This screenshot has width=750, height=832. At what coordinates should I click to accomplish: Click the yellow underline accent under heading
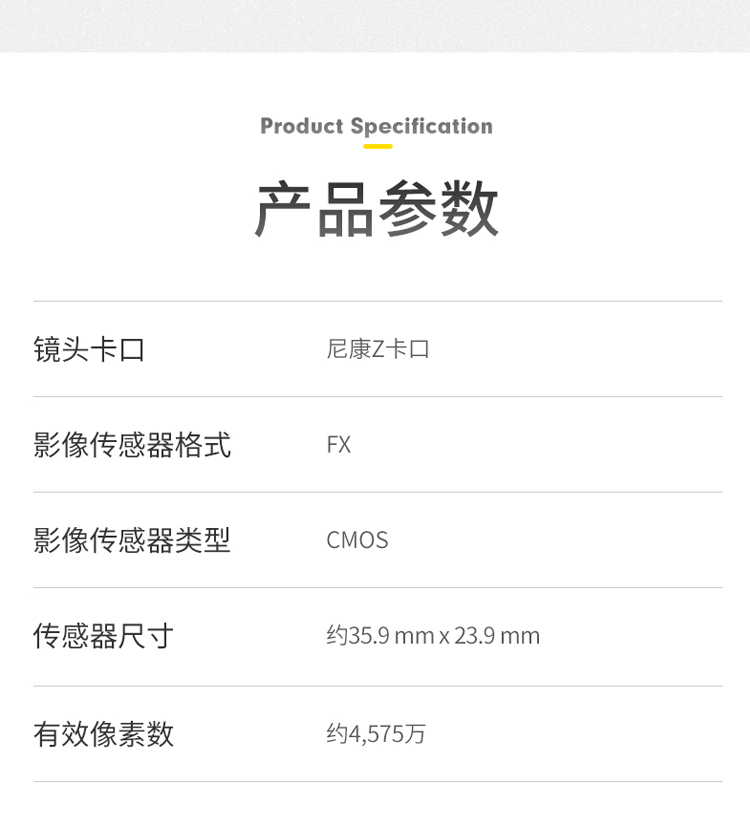(x=378, y=146)
